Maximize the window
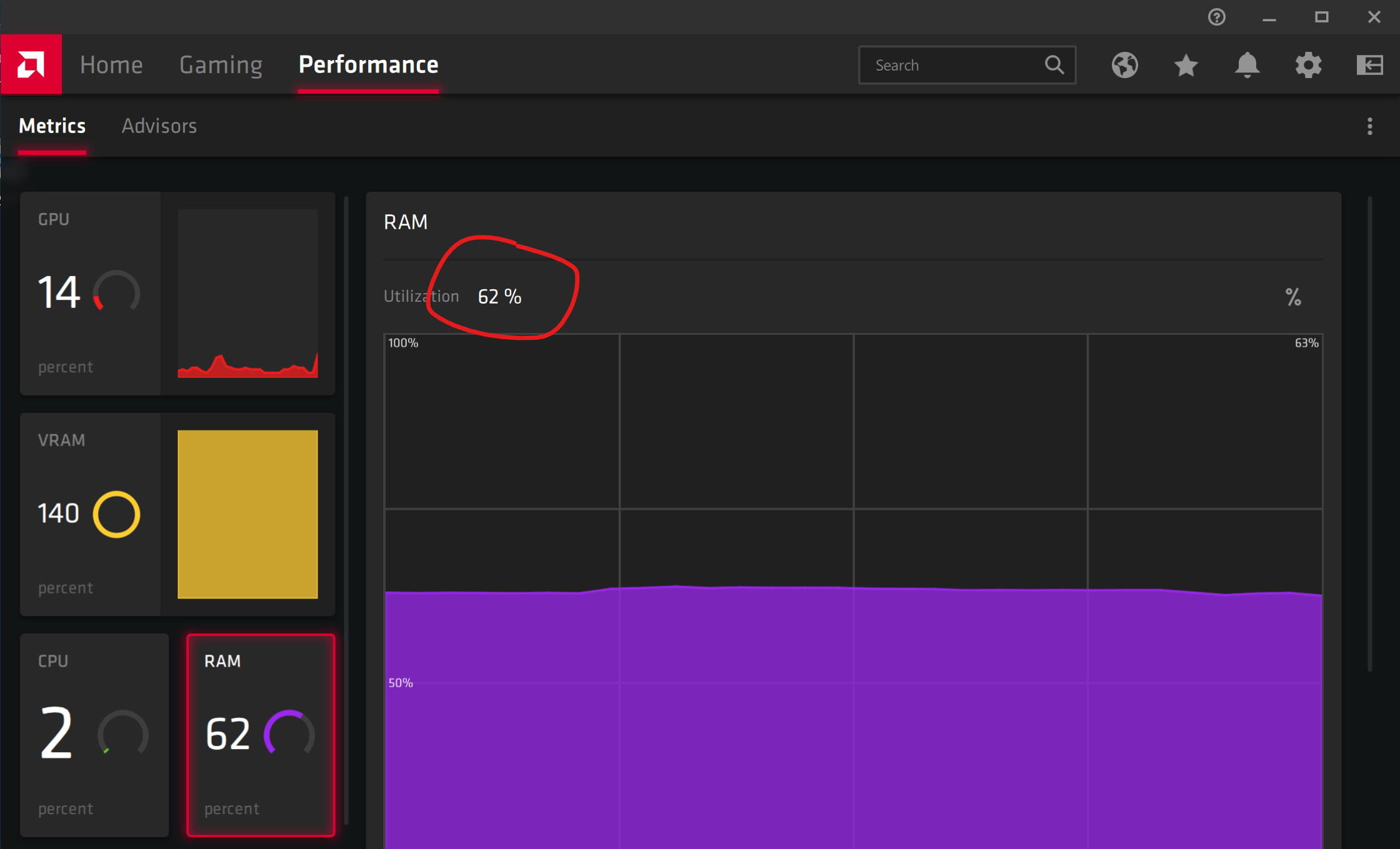 pyautogui.click(x=1321, y=17)
